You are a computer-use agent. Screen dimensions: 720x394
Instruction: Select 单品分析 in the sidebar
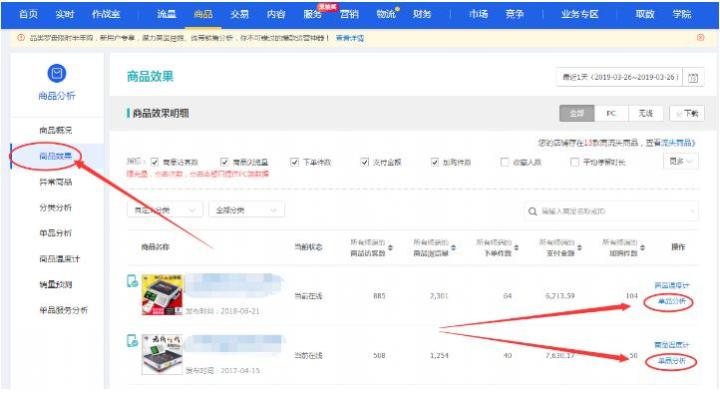[x=56, y=233]
